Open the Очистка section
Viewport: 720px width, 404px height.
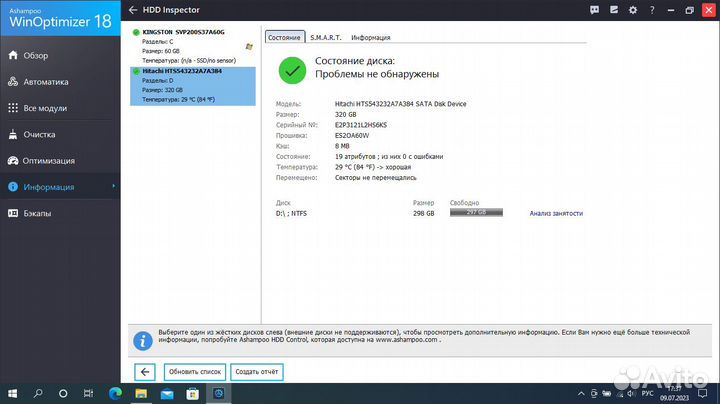pos(60,135)
